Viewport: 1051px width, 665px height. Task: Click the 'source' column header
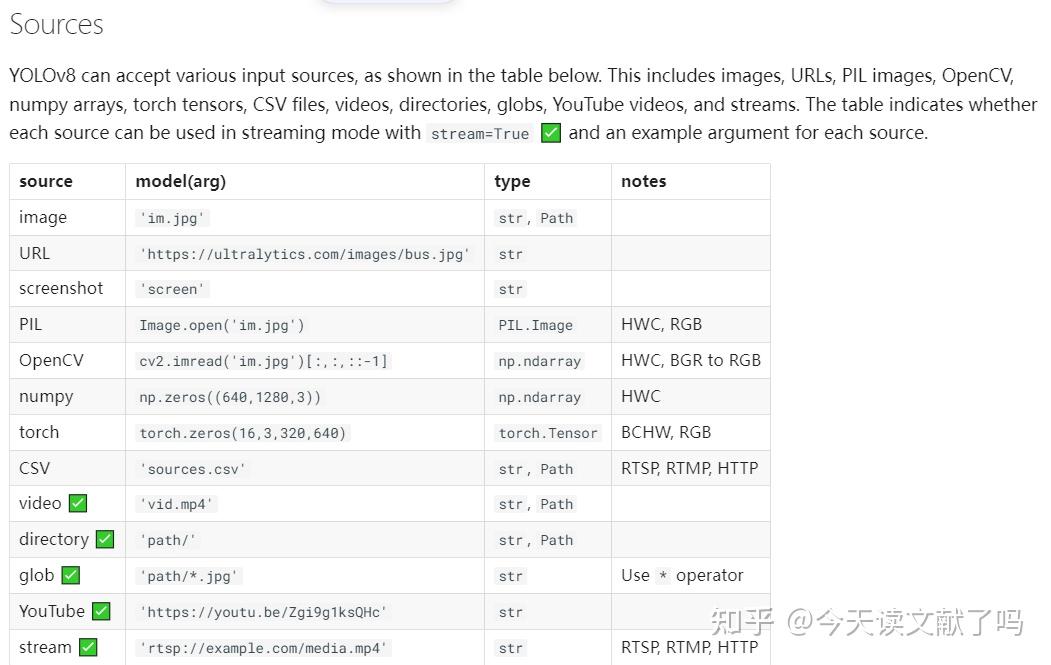(x=46, y=182)
